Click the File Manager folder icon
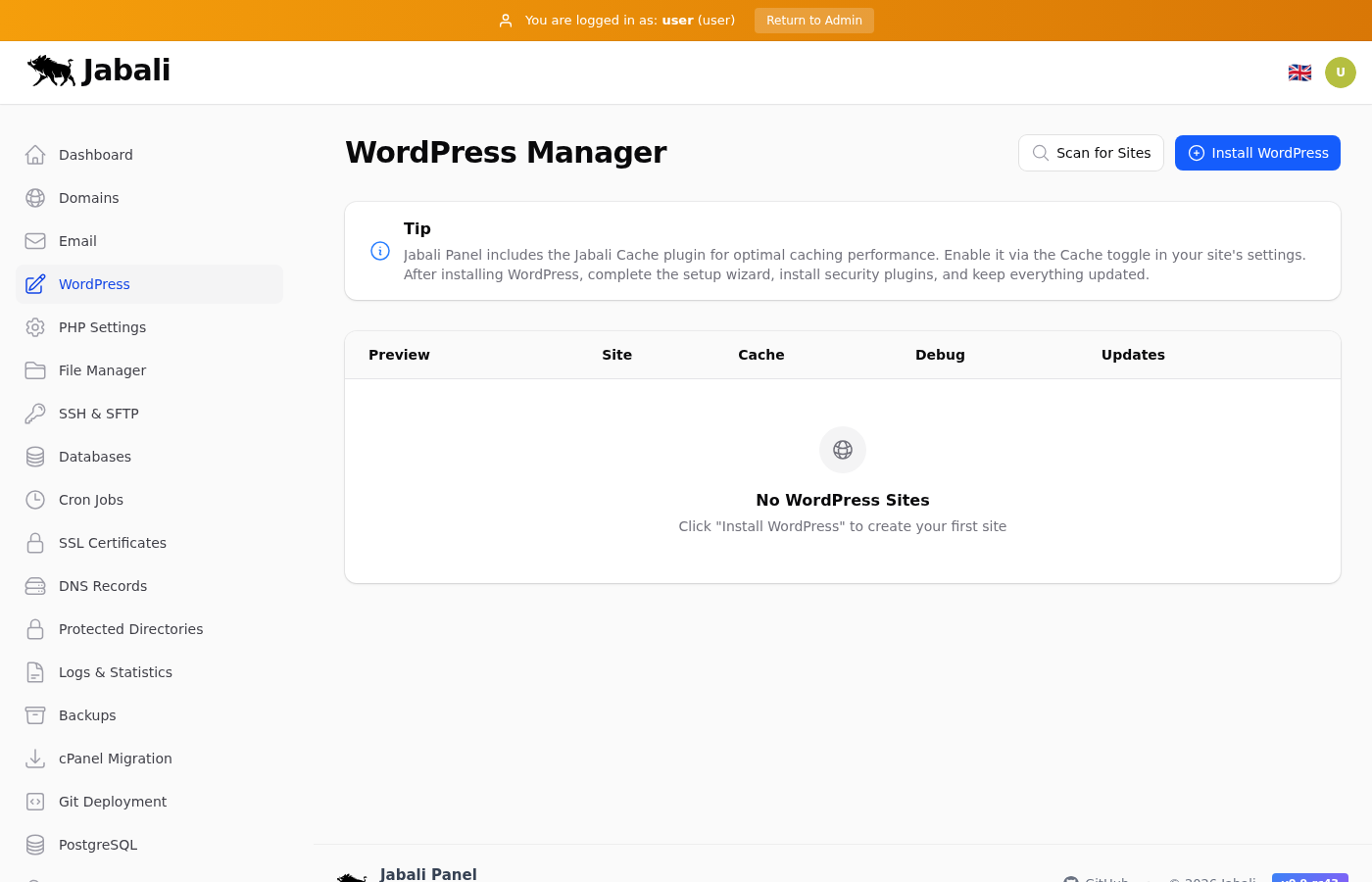The height and width of the screenshot is (882, 1372). (35, 370)
